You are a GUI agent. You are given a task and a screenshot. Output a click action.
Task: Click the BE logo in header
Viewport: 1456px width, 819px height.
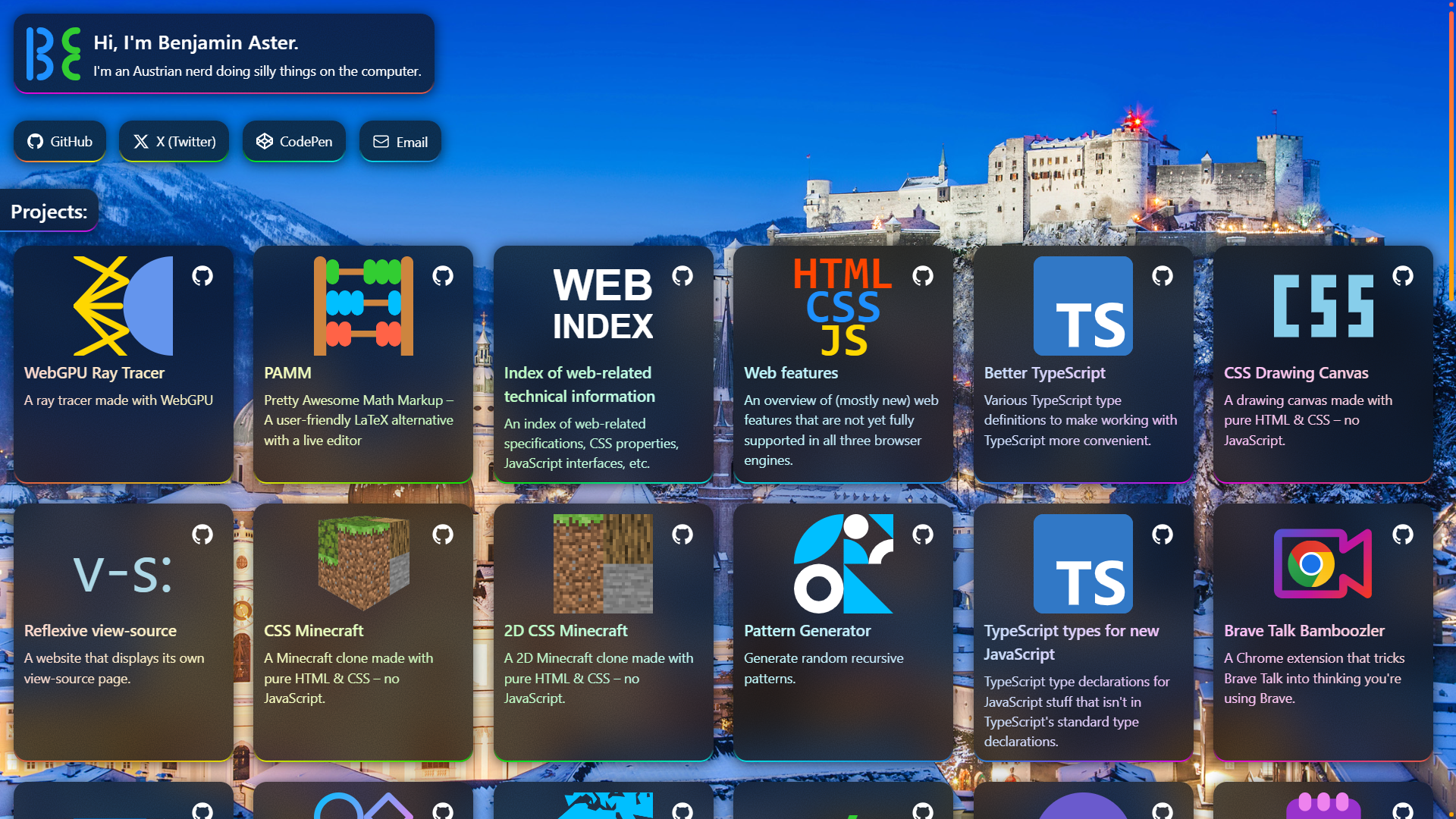pos(53,54)
